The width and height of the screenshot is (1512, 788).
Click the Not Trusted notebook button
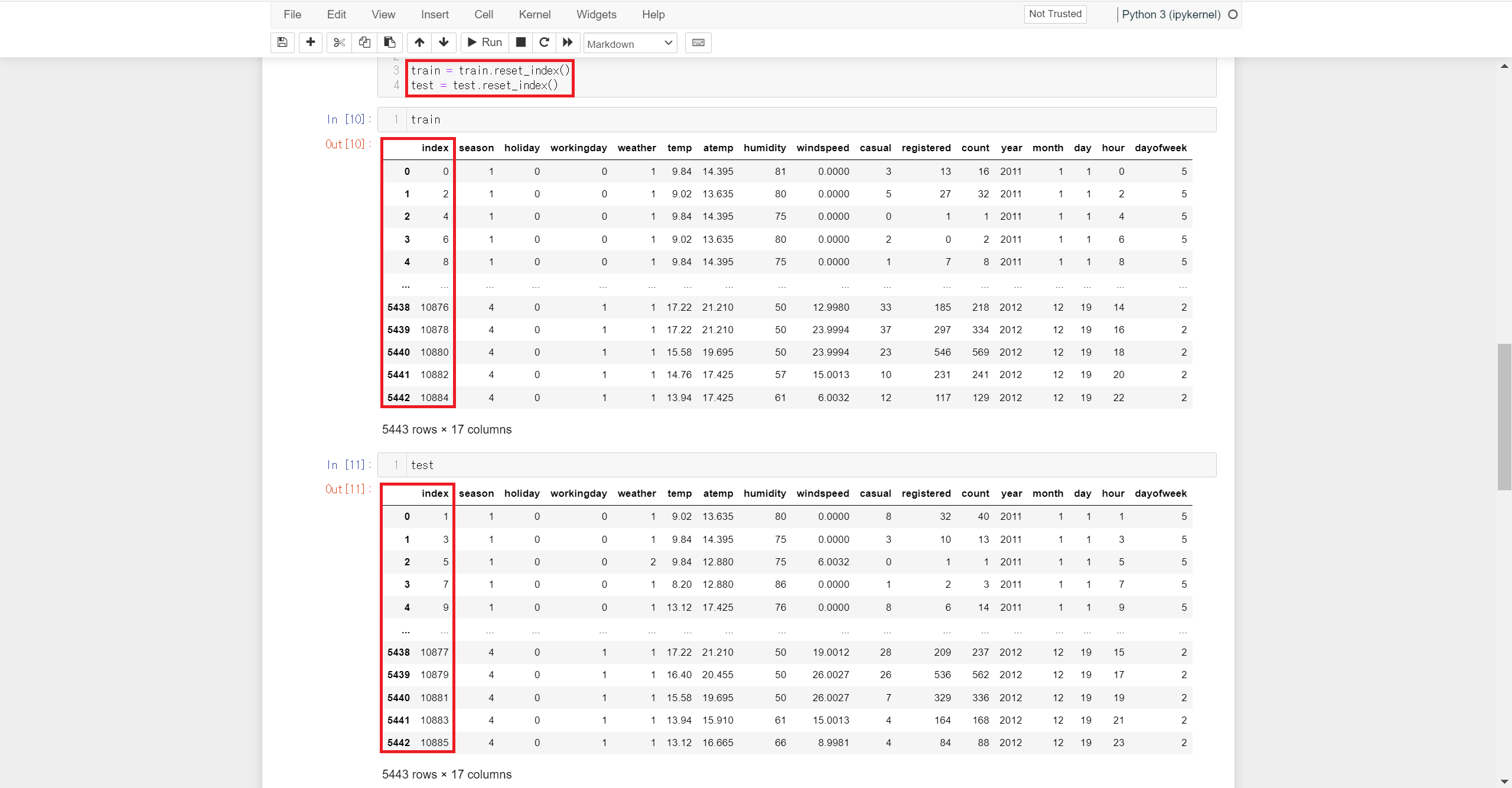pyautogui.click(x=1055, y=14)
